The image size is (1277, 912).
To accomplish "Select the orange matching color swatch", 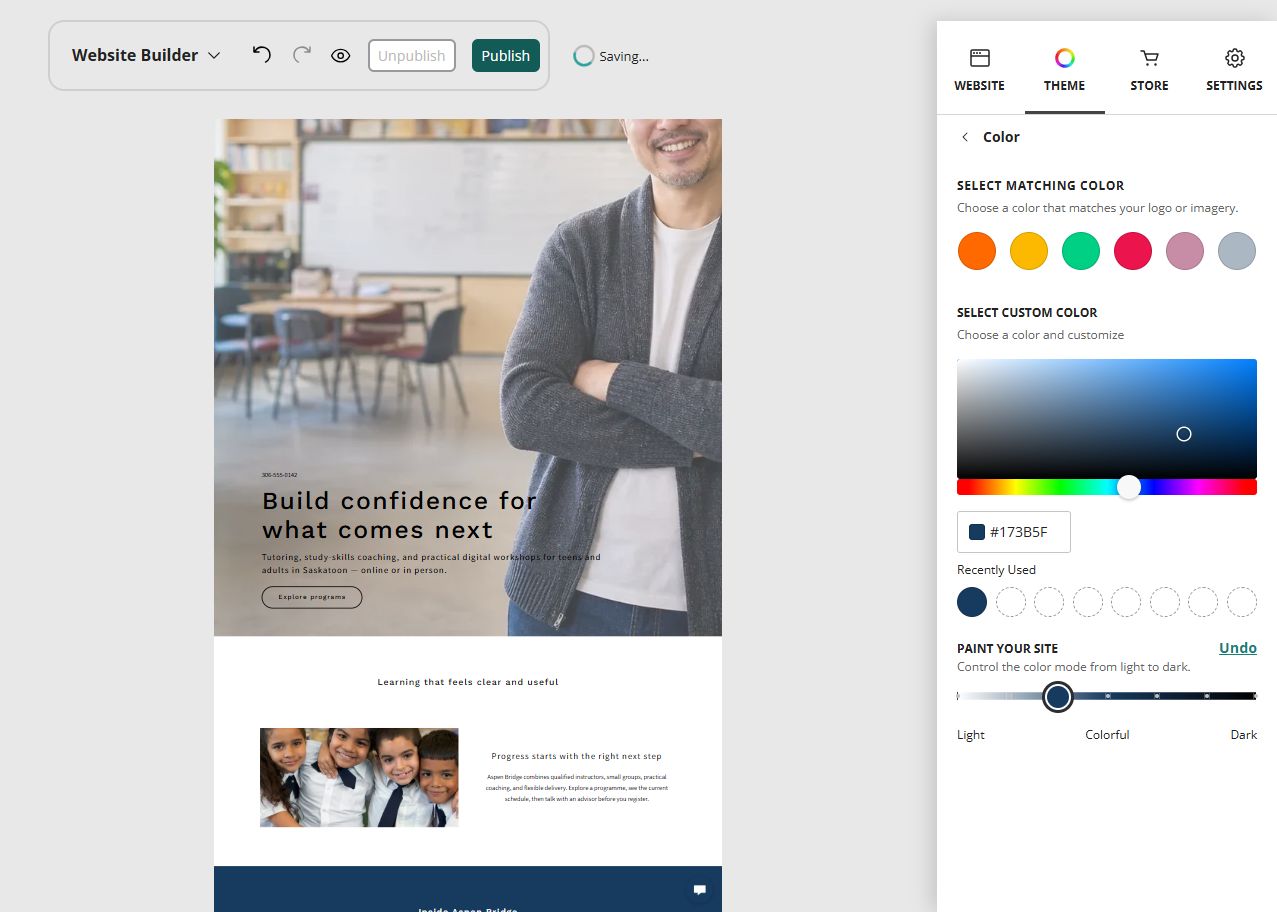I will coord(977,251).
